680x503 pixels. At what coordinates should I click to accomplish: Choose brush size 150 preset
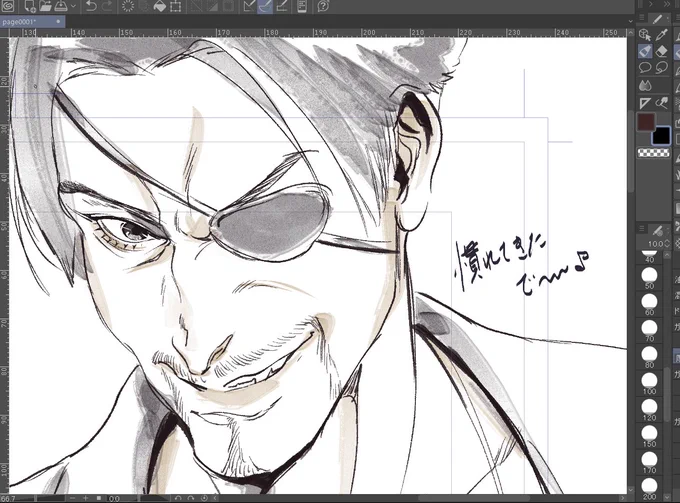[649, 436]
